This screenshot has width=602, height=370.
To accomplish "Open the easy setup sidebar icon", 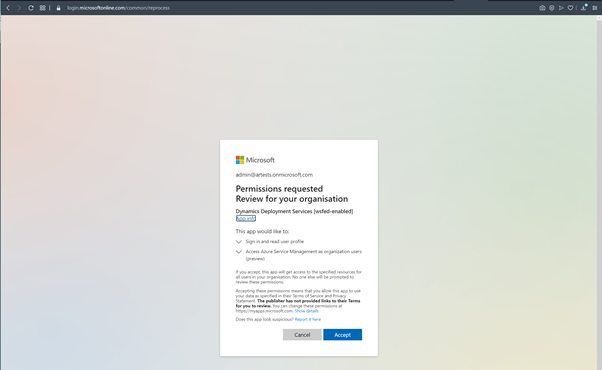I will [x=595, y=8].
